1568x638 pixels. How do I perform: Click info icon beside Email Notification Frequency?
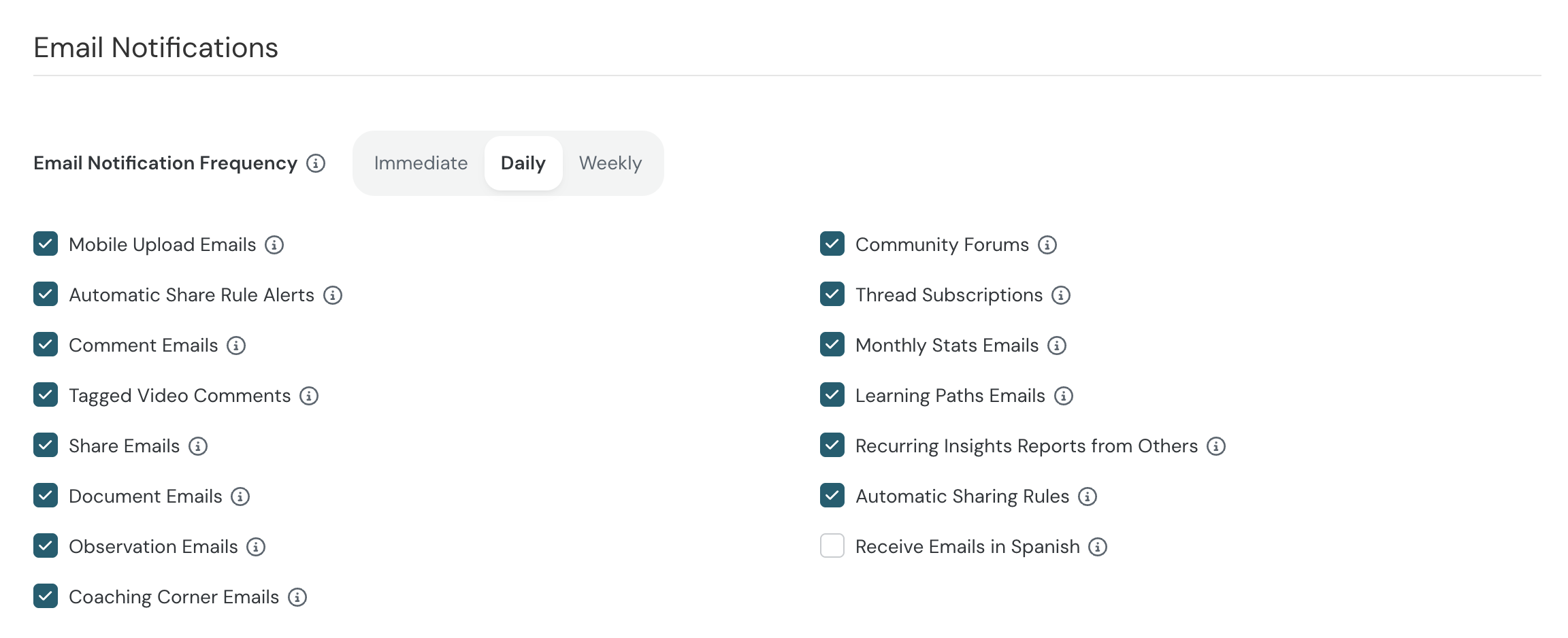pyautogui.click(x=316, y=163)
